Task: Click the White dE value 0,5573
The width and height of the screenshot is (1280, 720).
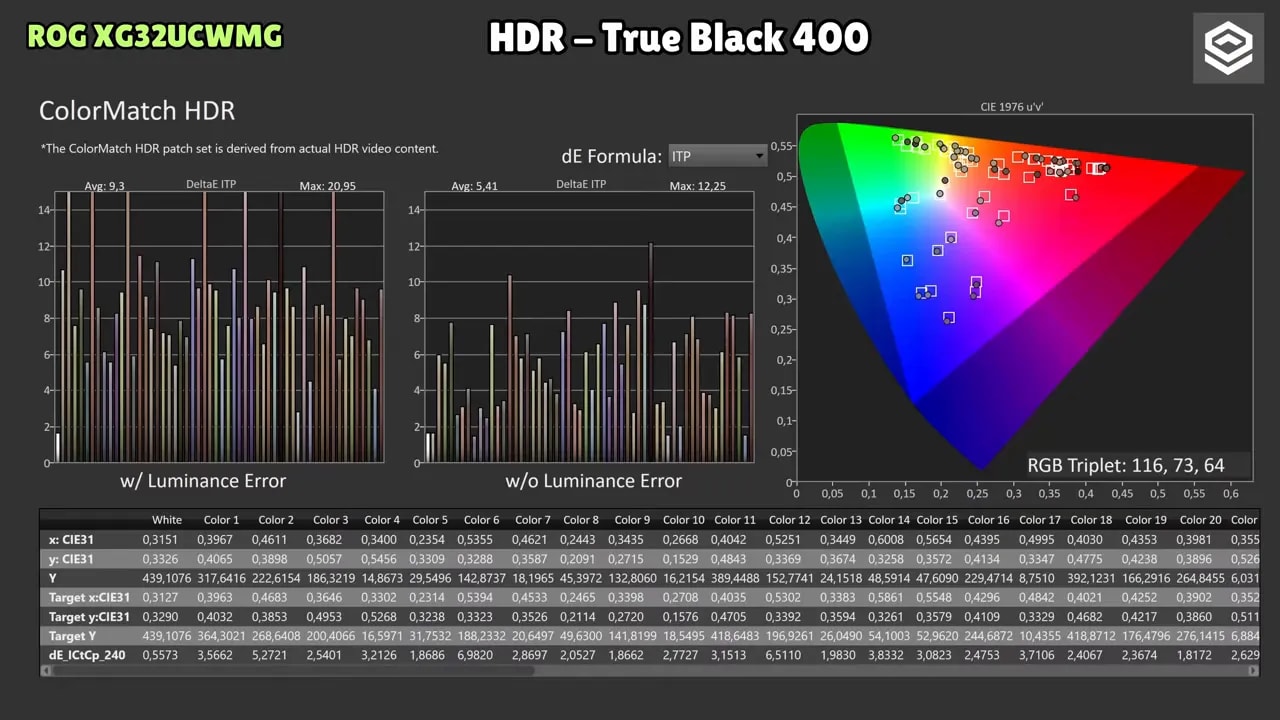Action: [162, 655]
